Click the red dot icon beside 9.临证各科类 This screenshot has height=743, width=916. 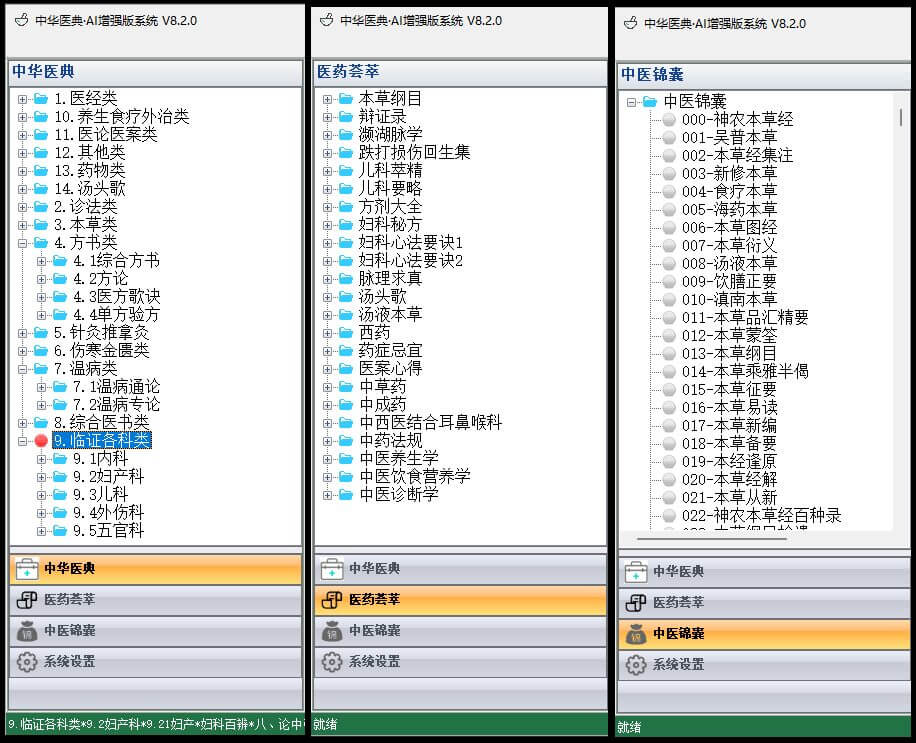point(41,441)
